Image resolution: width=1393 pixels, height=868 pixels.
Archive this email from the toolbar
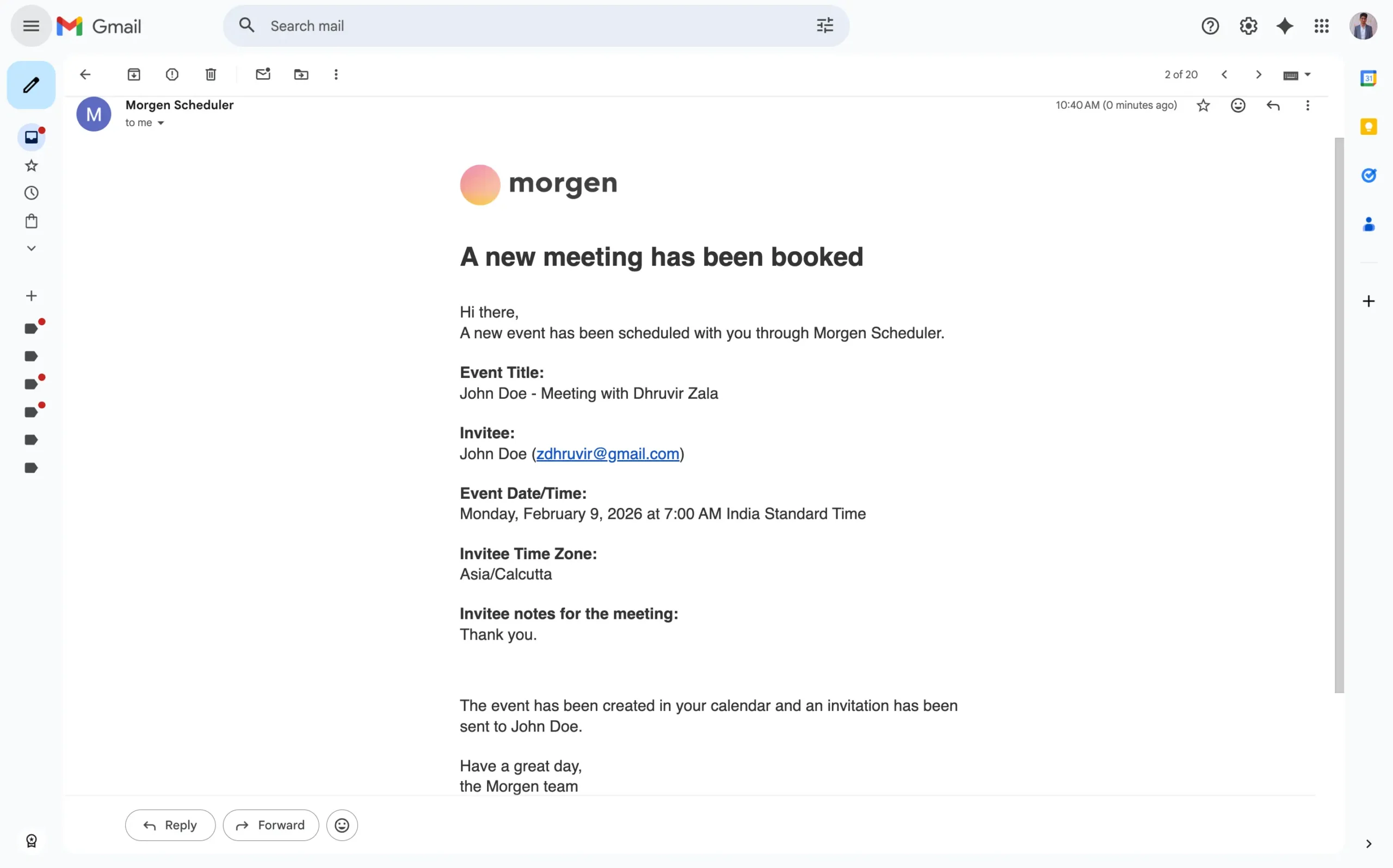click(x=134, y=74)
